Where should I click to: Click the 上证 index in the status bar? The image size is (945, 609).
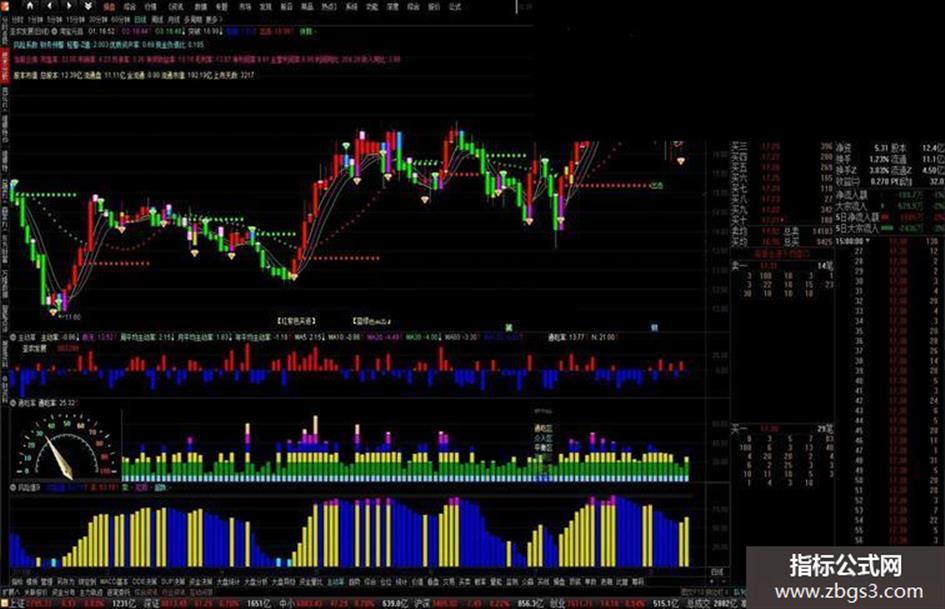(x=18, y=604)
